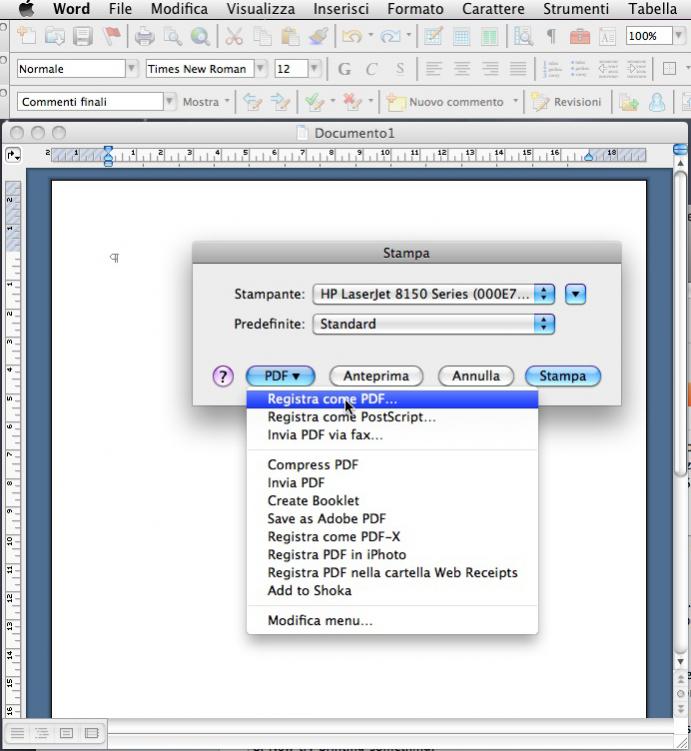Toggle Underline (S) formatting
The width and height of the screenshot is (691, 751).
400,69
